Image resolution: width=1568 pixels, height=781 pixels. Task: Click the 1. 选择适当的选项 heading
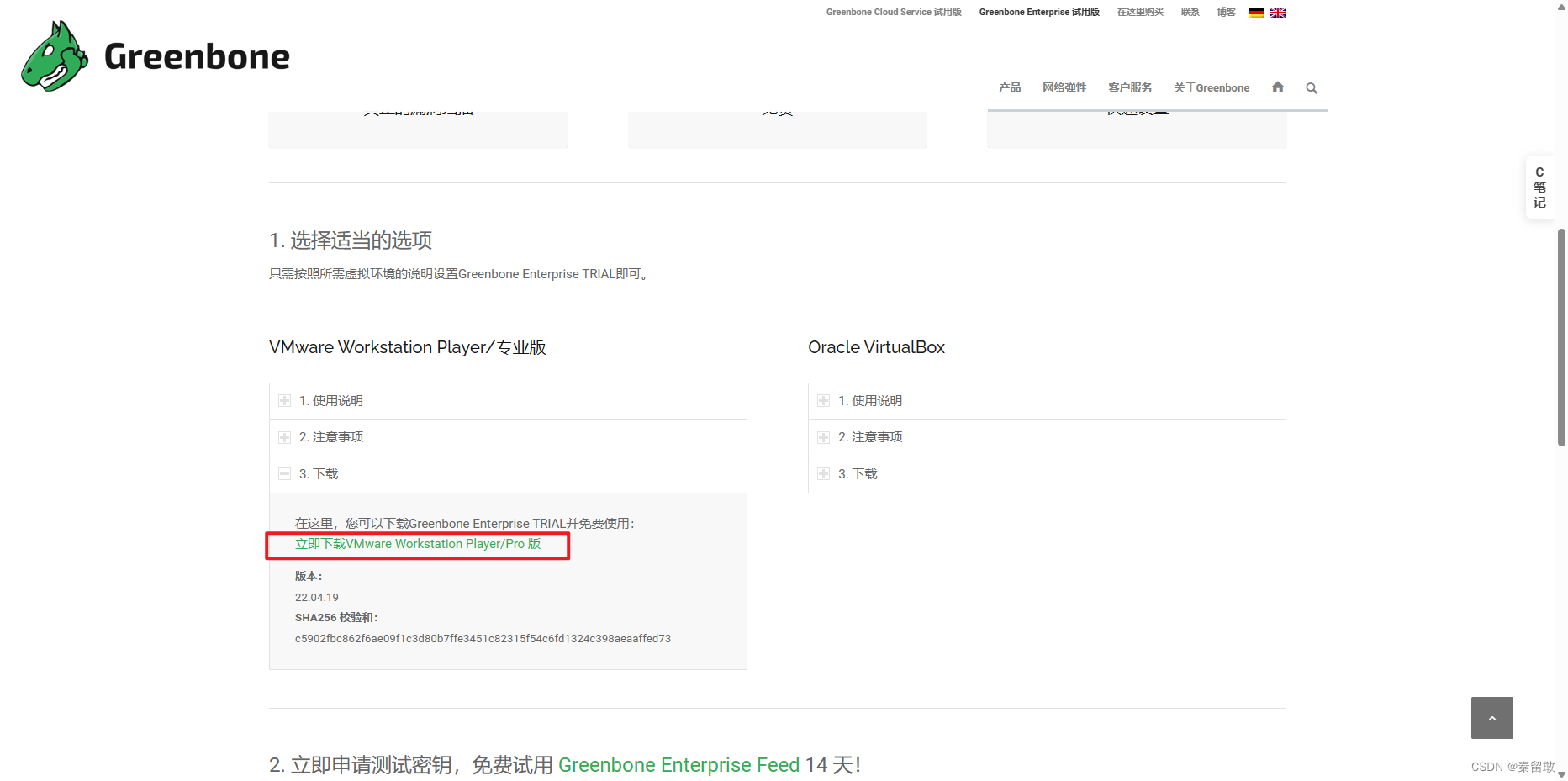point(351,240)
